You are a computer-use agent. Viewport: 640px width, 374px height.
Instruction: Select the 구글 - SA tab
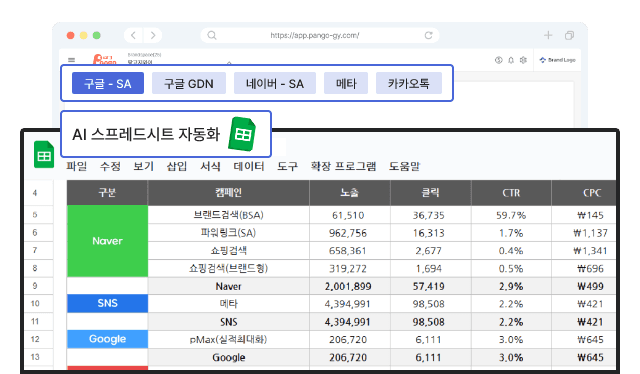pyautogui.click(x=108, y=83)
